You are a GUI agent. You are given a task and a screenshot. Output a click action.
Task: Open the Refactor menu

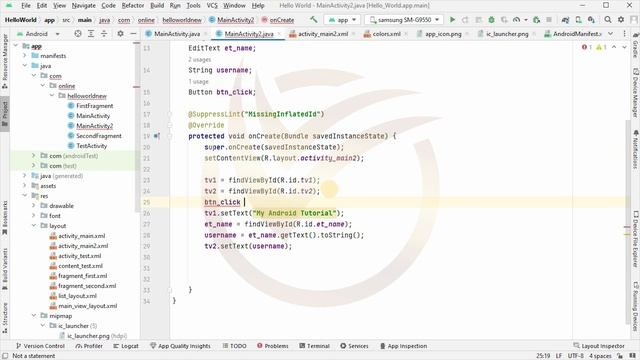coord(133,6)
